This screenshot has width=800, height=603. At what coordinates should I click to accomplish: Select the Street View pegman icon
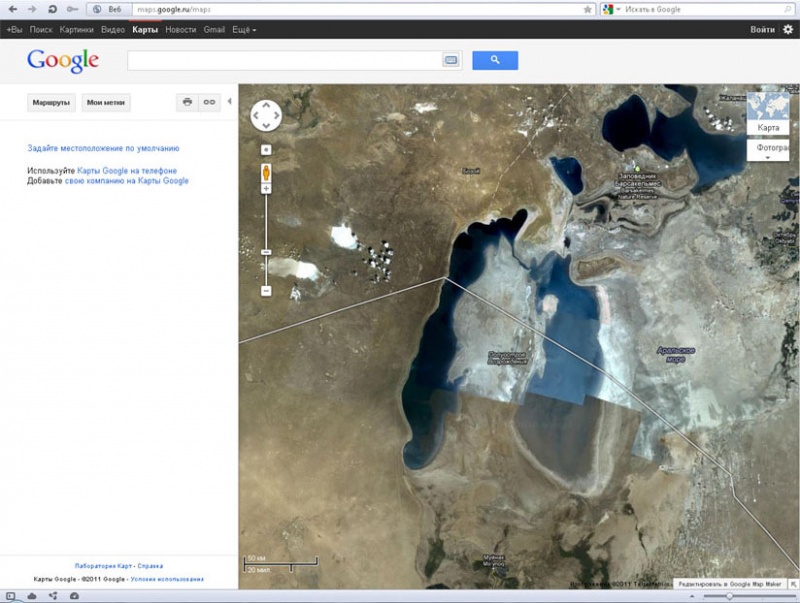266,172
